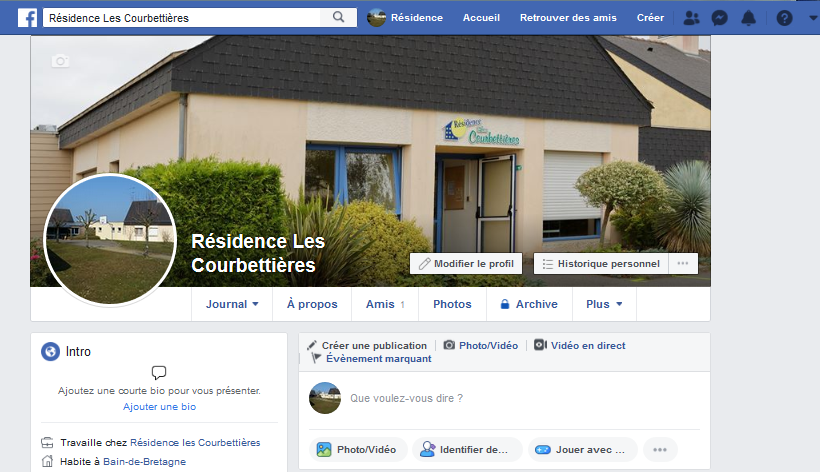This screenshot has height=472, width=820.
Task: Click the Identifier de... button
Action: (x=468, y=450)
